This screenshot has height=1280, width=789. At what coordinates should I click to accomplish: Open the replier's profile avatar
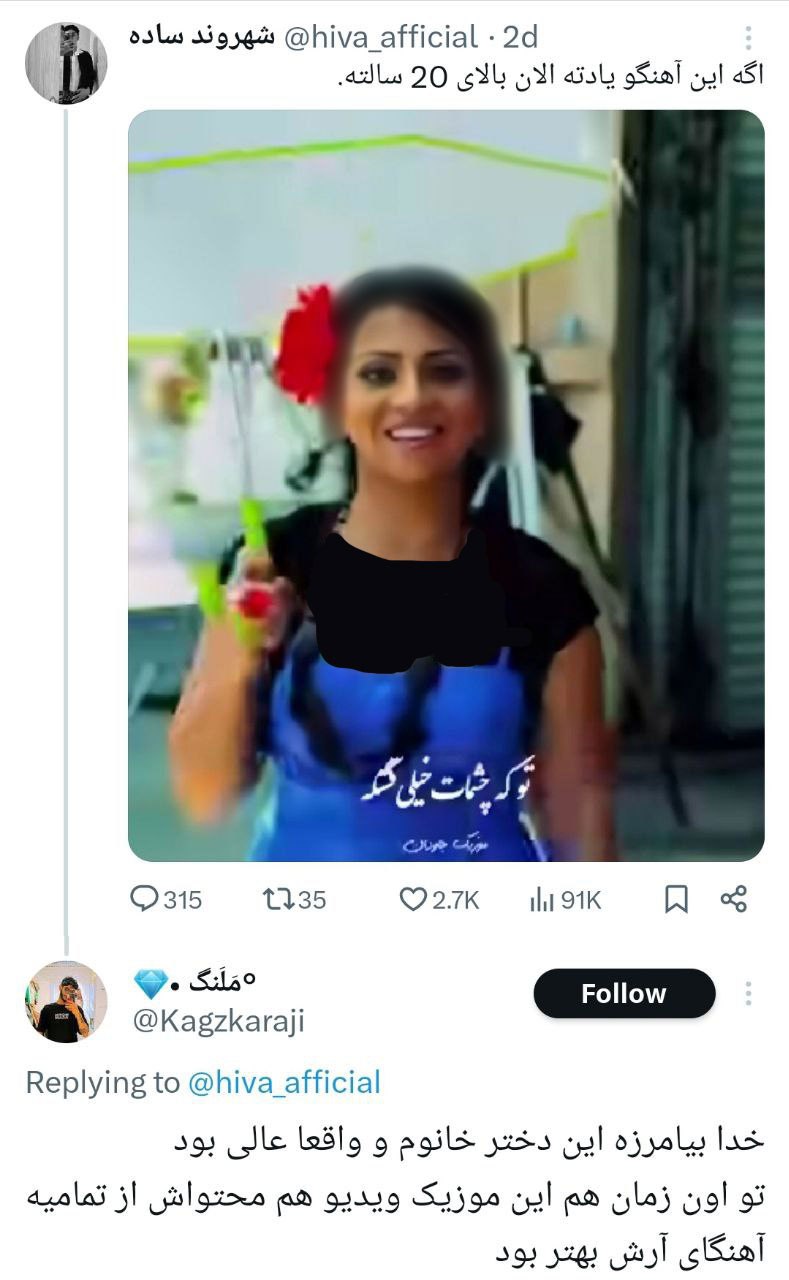[66, 1002]
